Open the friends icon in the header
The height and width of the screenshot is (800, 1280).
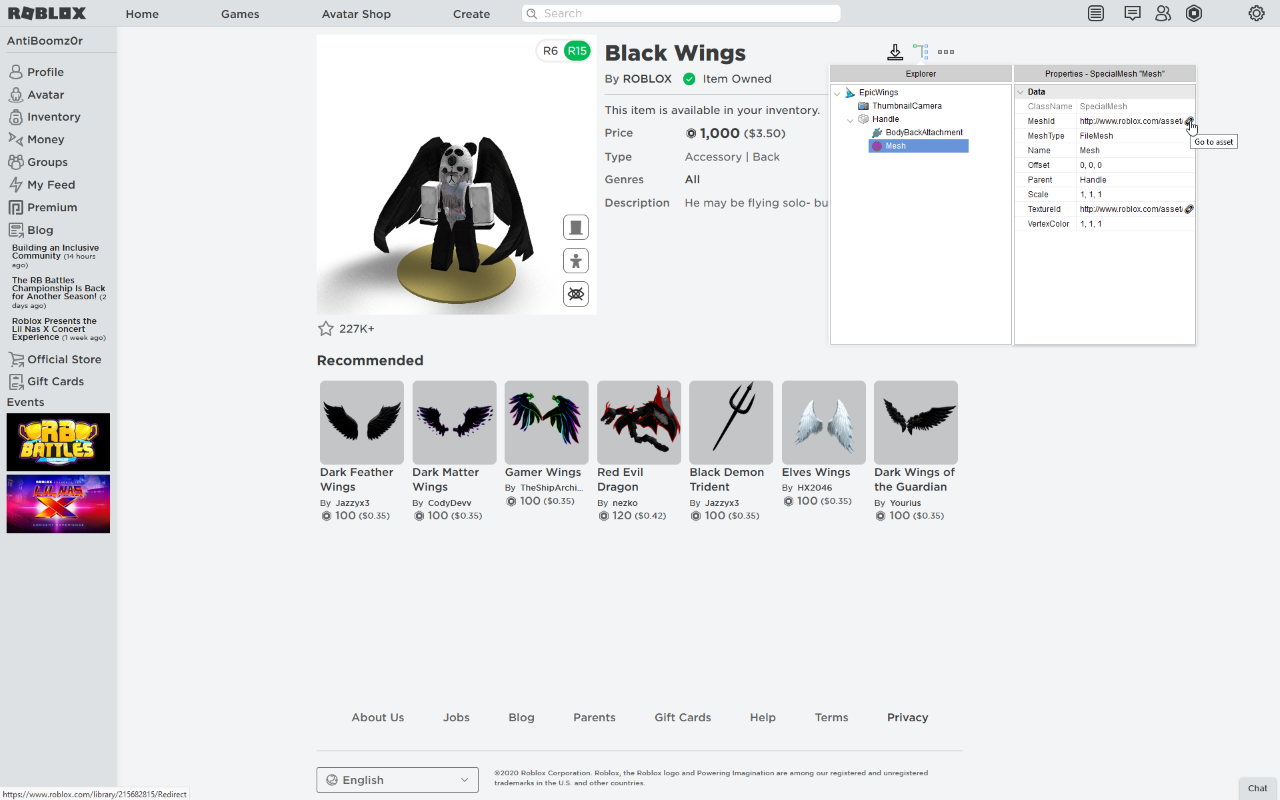point(1163,14)
